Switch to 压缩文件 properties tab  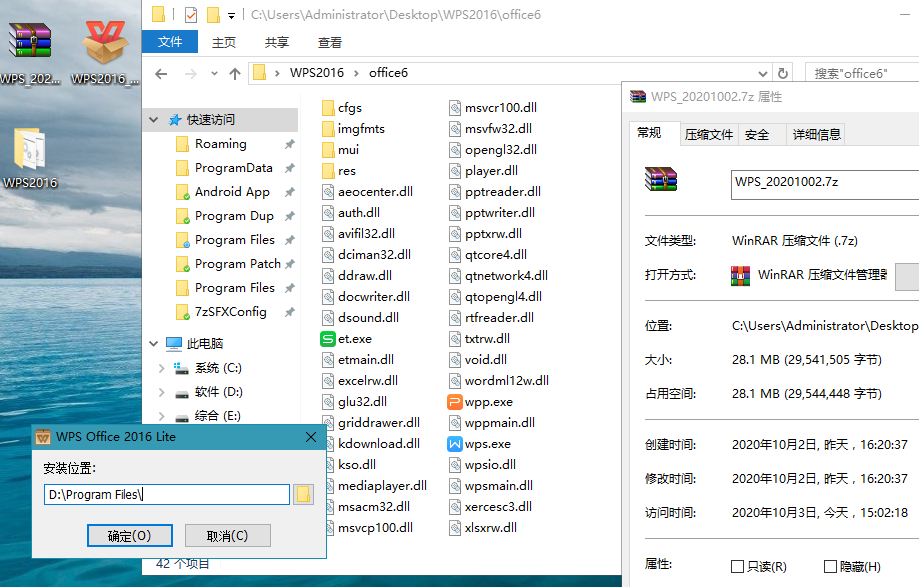[709, 135]
